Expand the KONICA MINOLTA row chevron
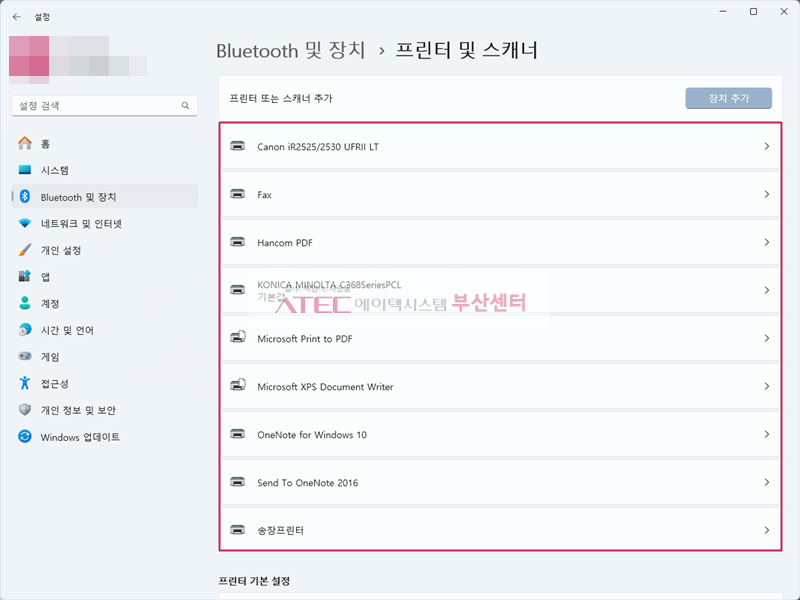This screenshot has width=800, height=600. [x=766, y=290]
